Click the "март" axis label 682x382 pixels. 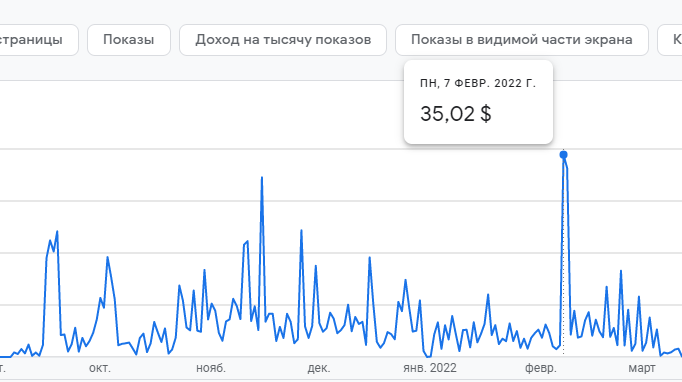[x=642, y=368]
